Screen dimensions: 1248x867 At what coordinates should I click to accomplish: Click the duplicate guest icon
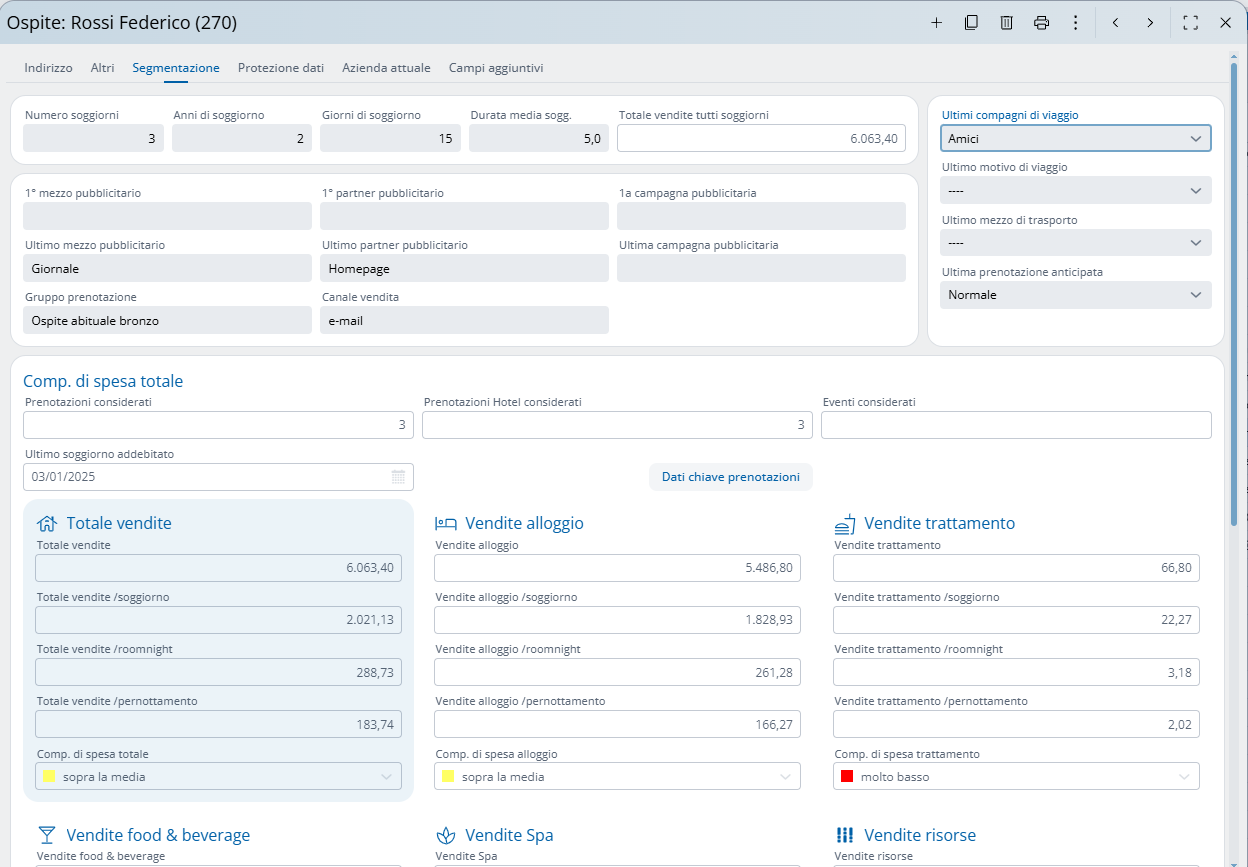[971, 23]
